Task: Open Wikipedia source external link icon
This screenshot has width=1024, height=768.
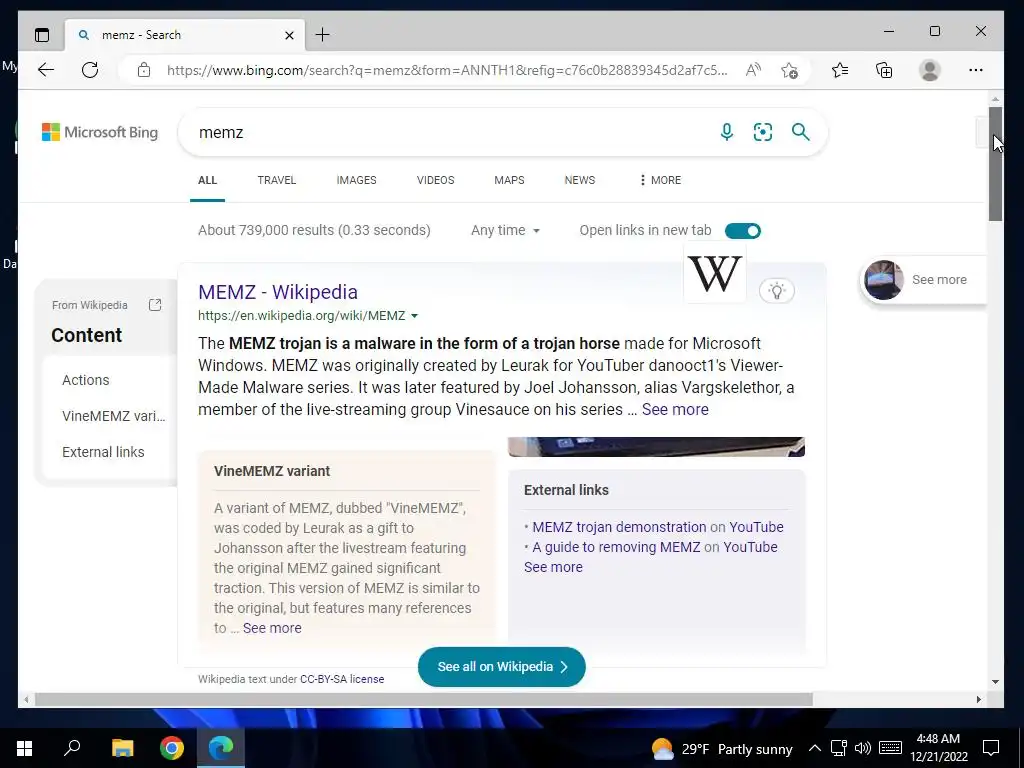Action: coord(155,305)
